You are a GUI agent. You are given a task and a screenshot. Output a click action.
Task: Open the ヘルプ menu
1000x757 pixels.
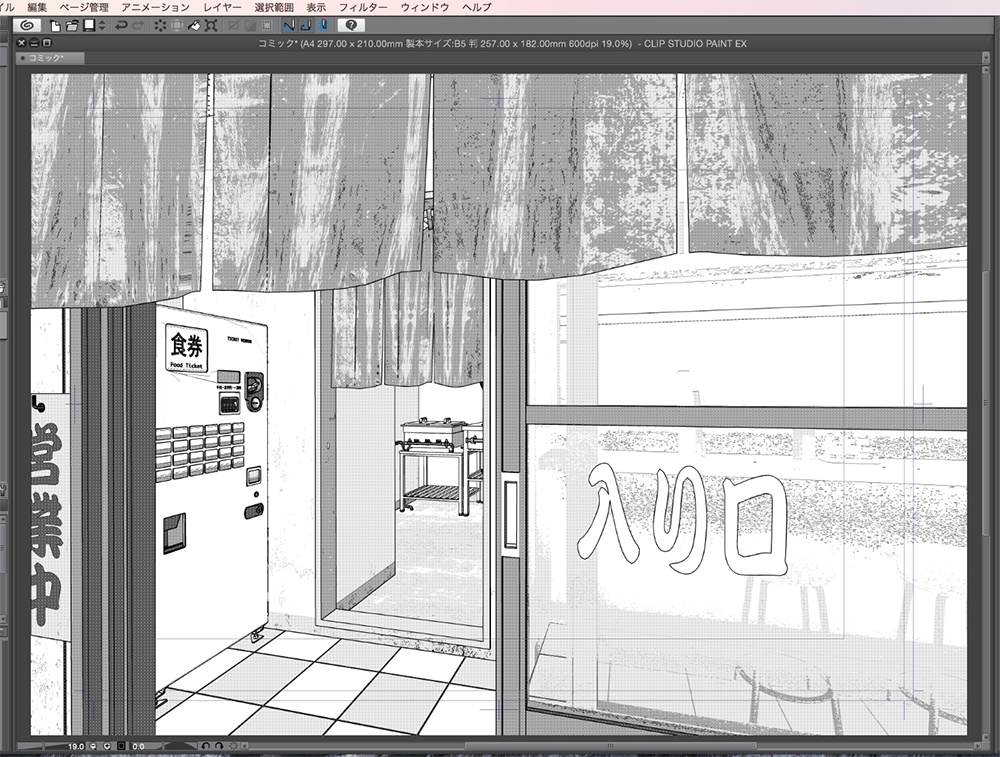(477, 8)
